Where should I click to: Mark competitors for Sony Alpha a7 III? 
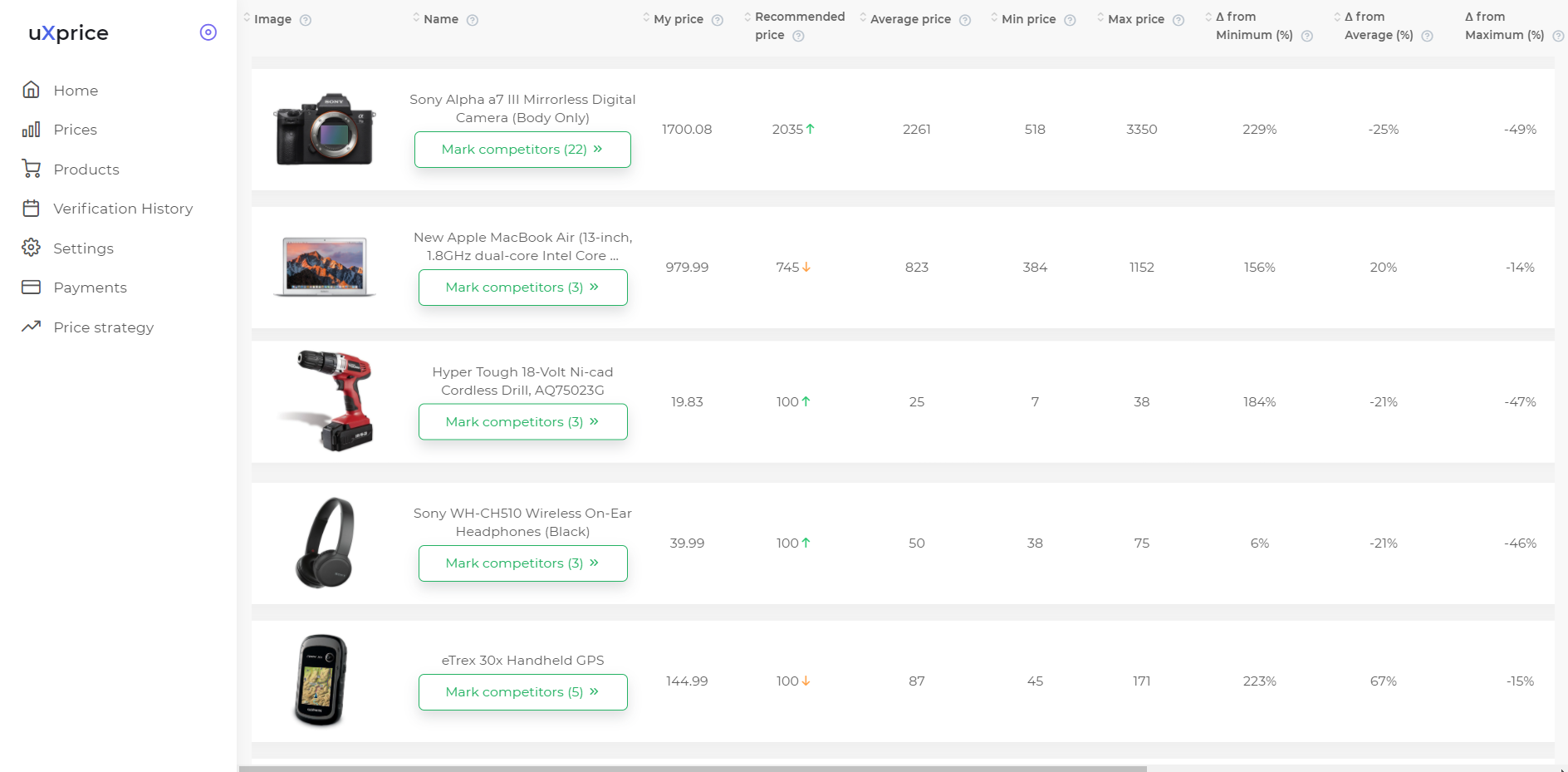tap(522, 150)
